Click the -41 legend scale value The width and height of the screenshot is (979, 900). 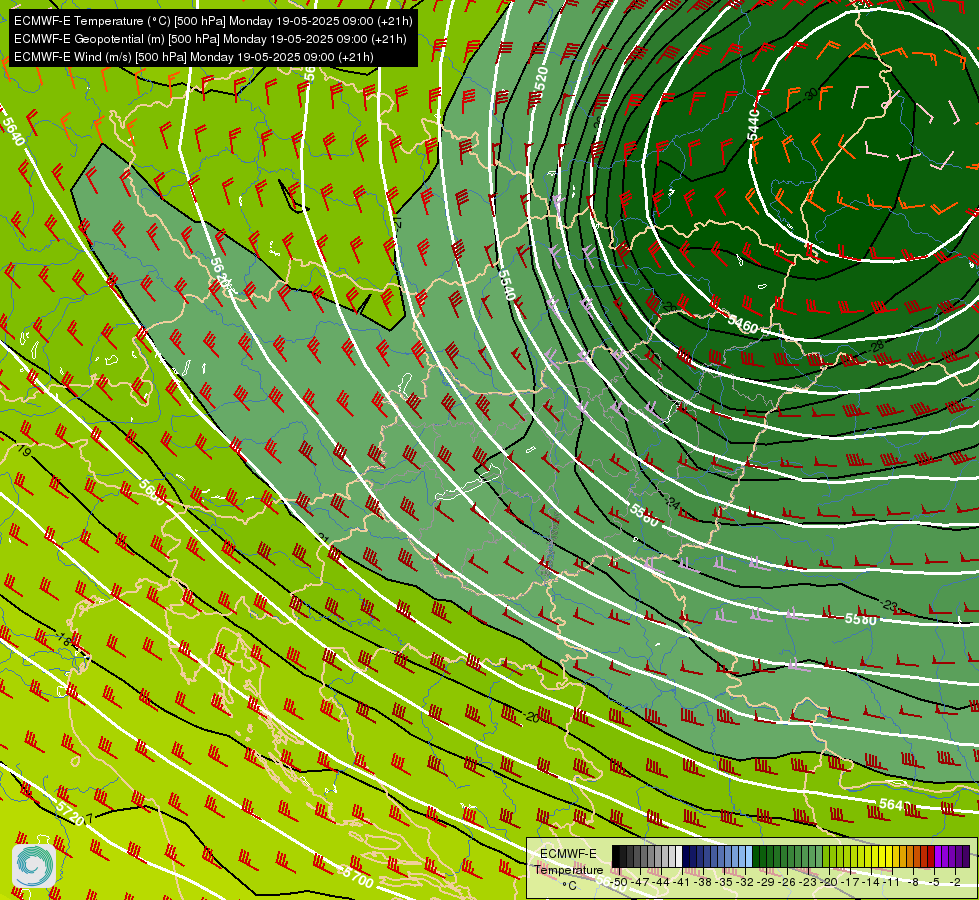(681, 882)
